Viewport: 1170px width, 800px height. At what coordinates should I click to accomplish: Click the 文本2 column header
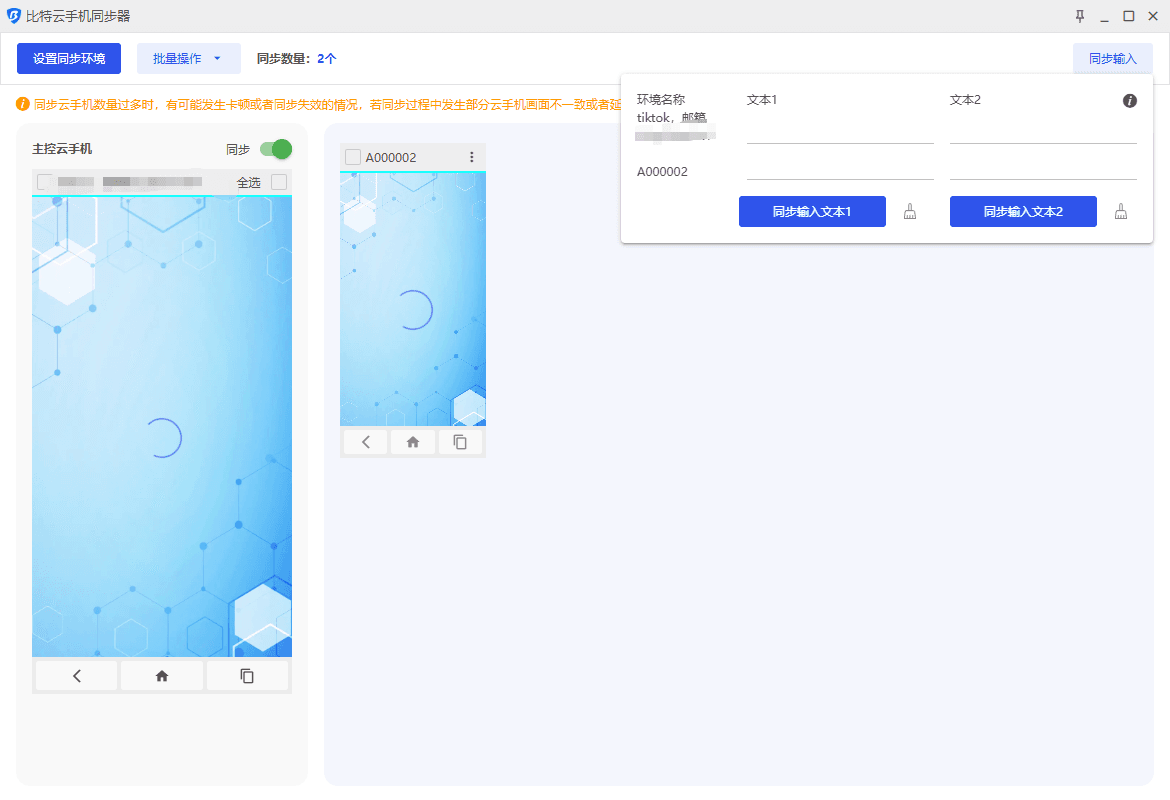click(x=965, y=99)
